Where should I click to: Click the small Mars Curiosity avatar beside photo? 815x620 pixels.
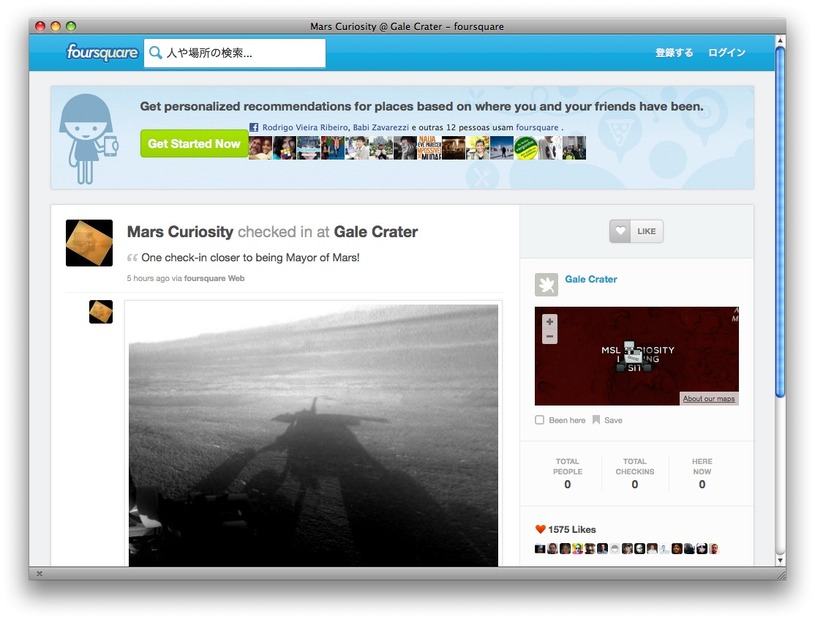click(x=101, y=312)
